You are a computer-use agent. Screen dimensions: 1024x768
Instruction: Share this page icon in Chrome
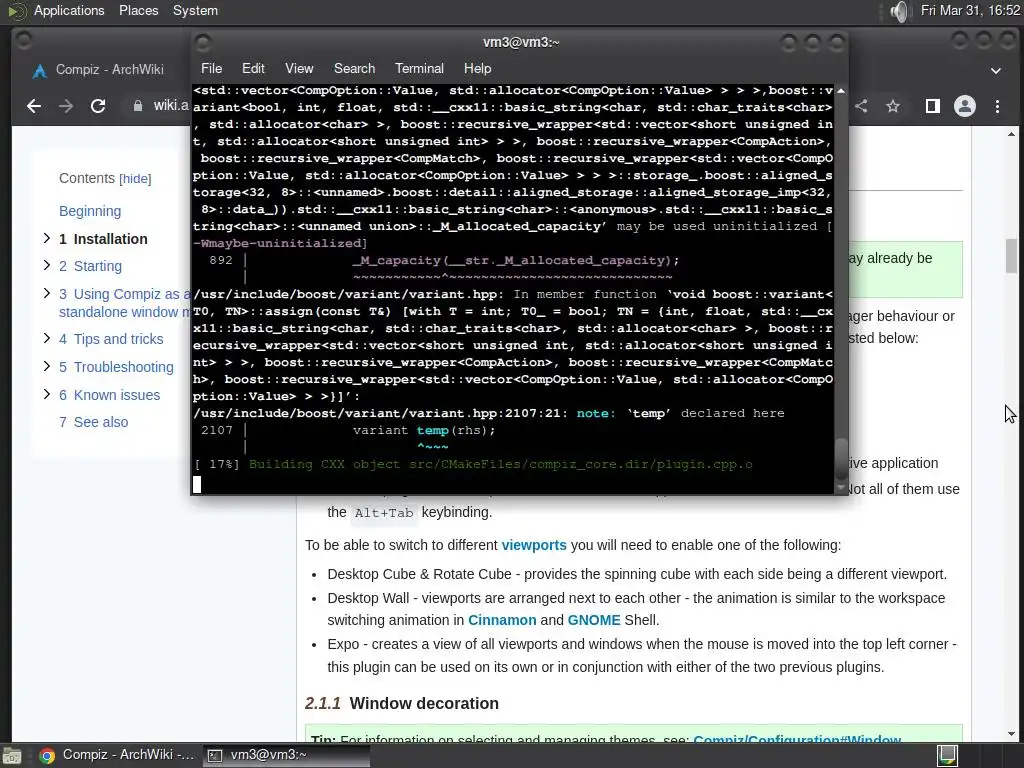pyautogui.click(x=861, y=106)
